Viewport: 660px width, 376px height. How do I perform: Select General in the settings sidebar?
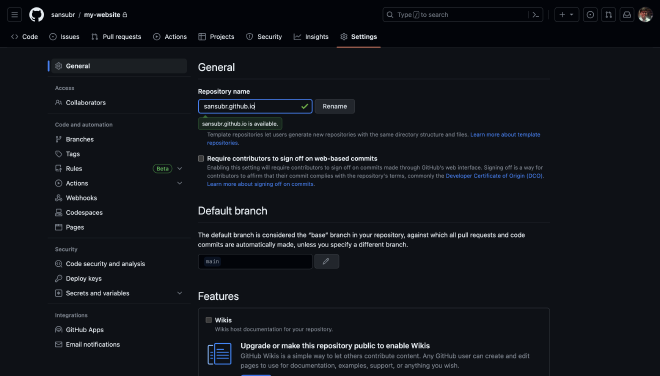point(119,66)
